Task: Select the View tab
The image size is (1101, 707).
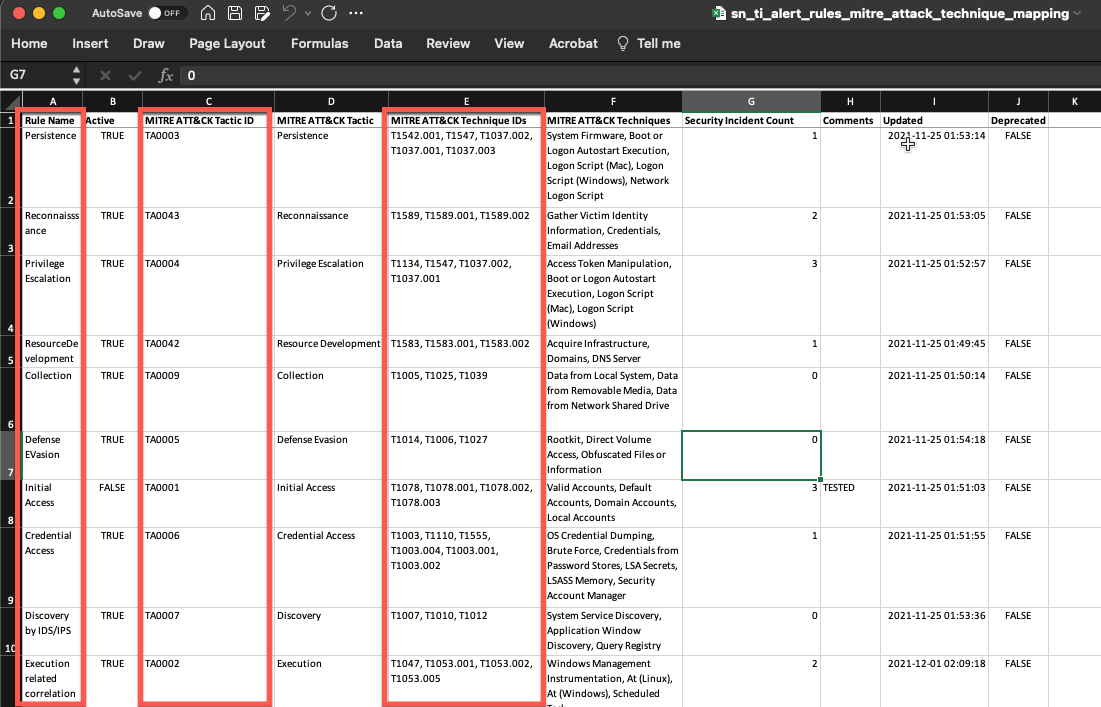Action: 509,44
